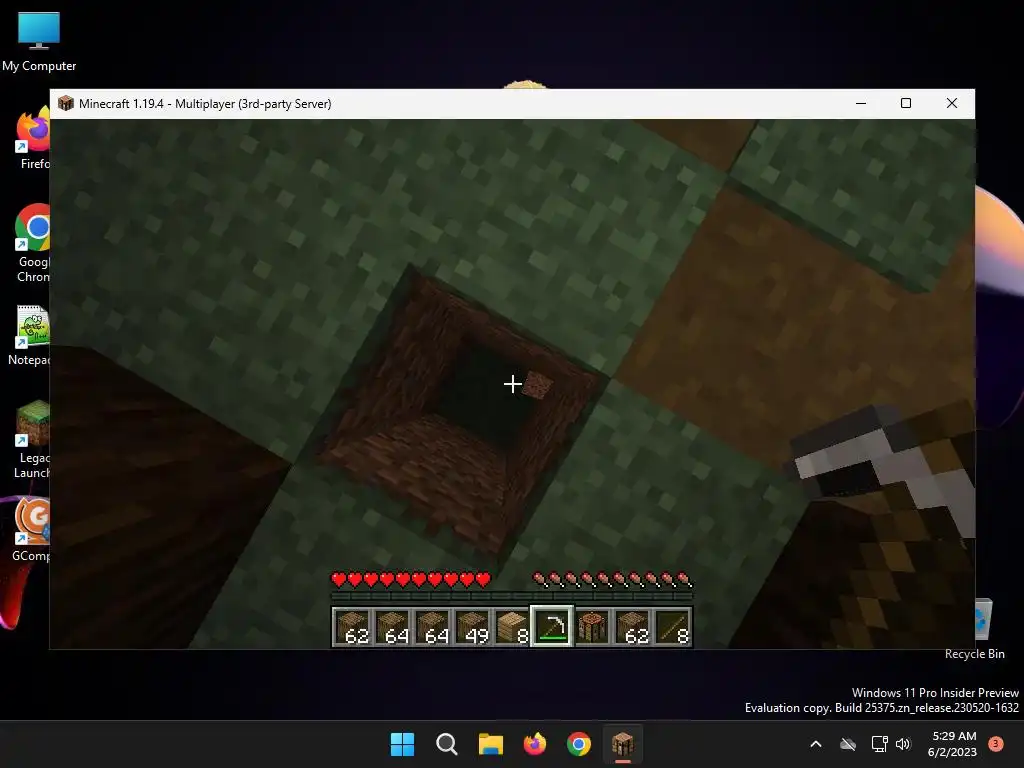Open taskbar Search
The height and width of the screenshot is (768, 1024).
[x=447, y=744]
